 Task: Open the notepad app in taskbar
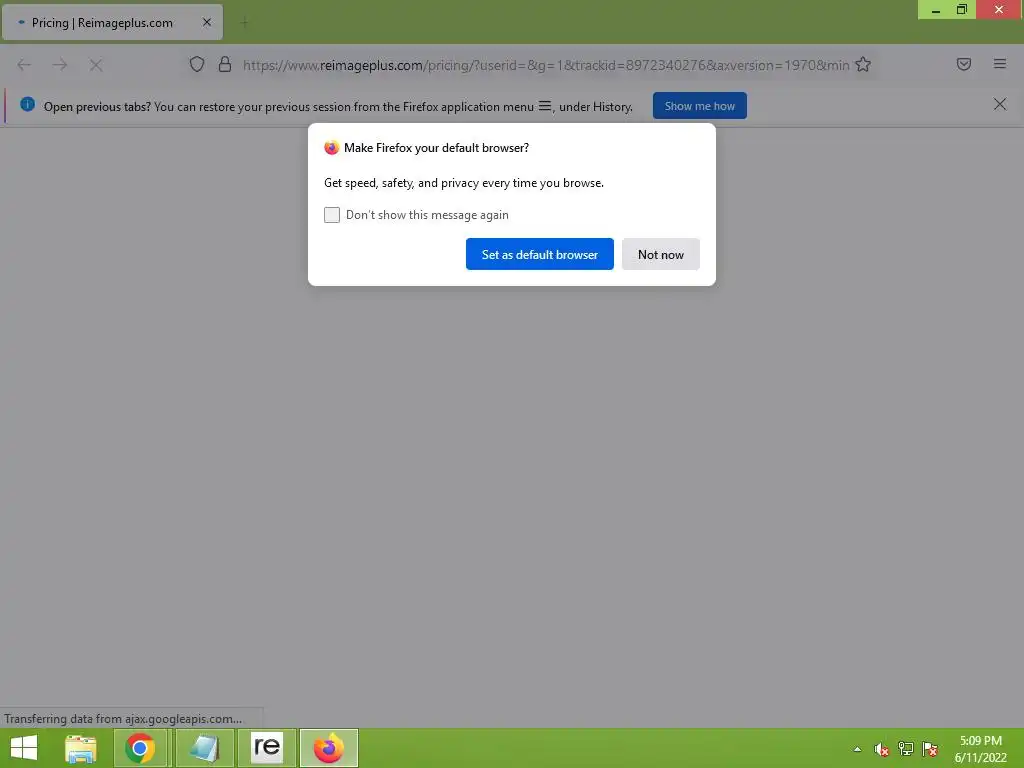[204, 748]
